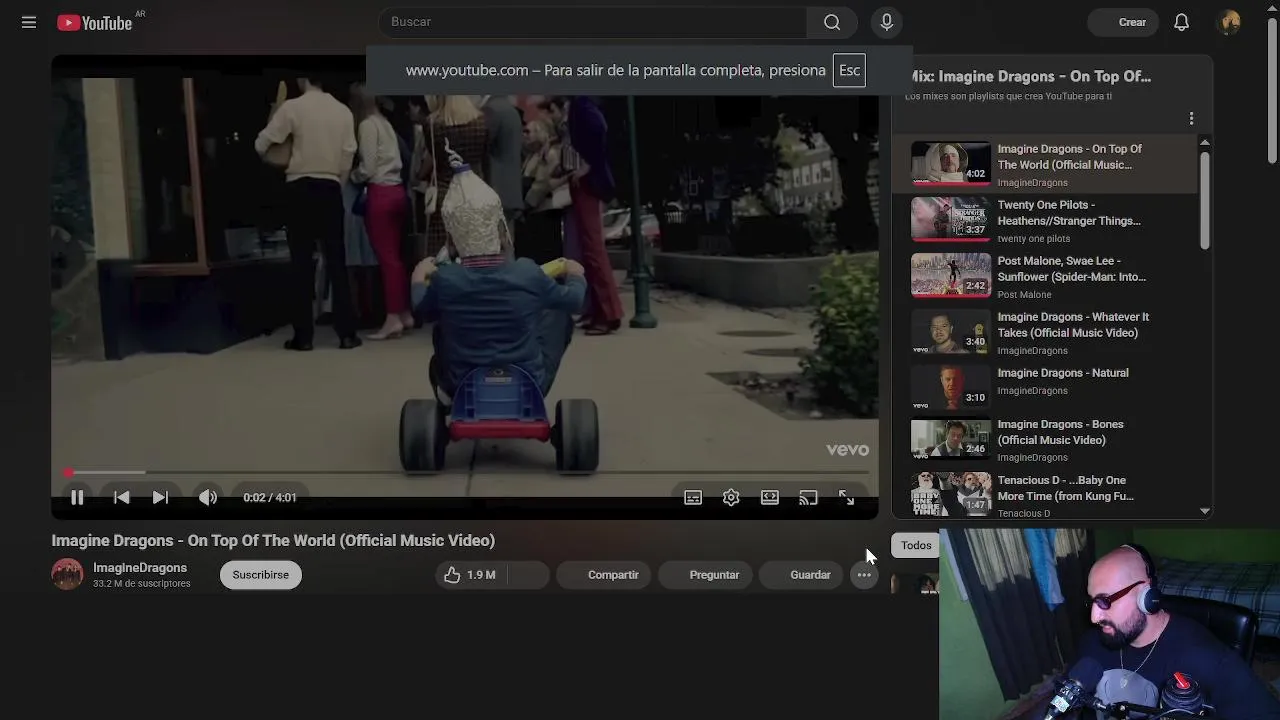Click playlist scrollbar up arrow
1280x720 pixels.
[x=1205, y=142]
